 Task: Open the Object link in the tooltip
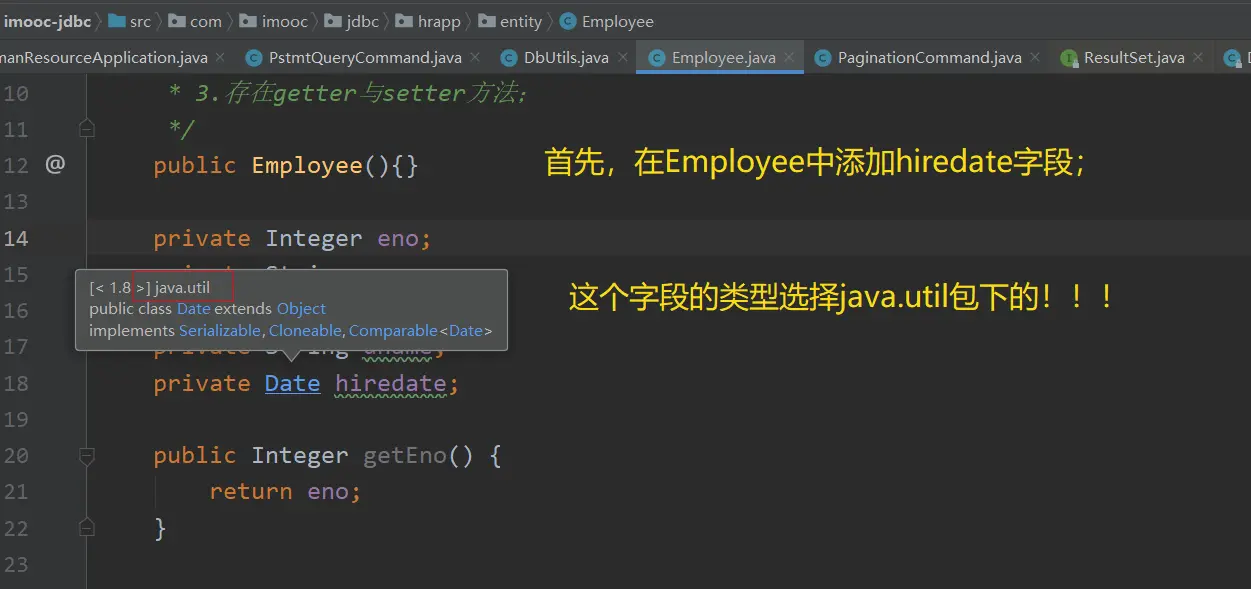(301, 309)
